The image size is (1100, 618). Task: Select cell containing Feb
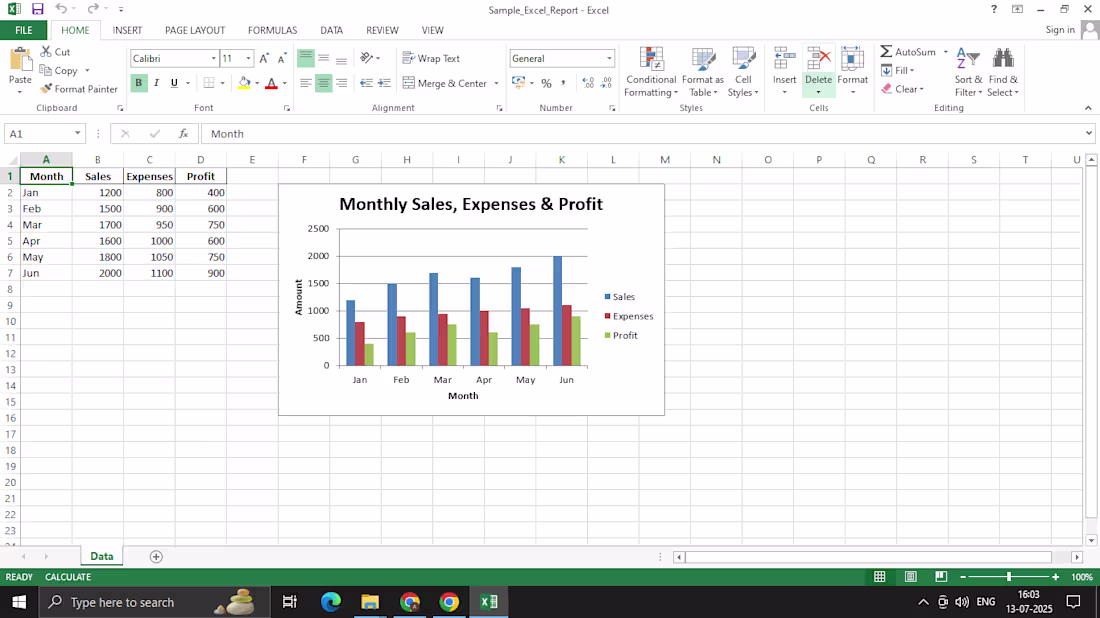coord(45,208)
